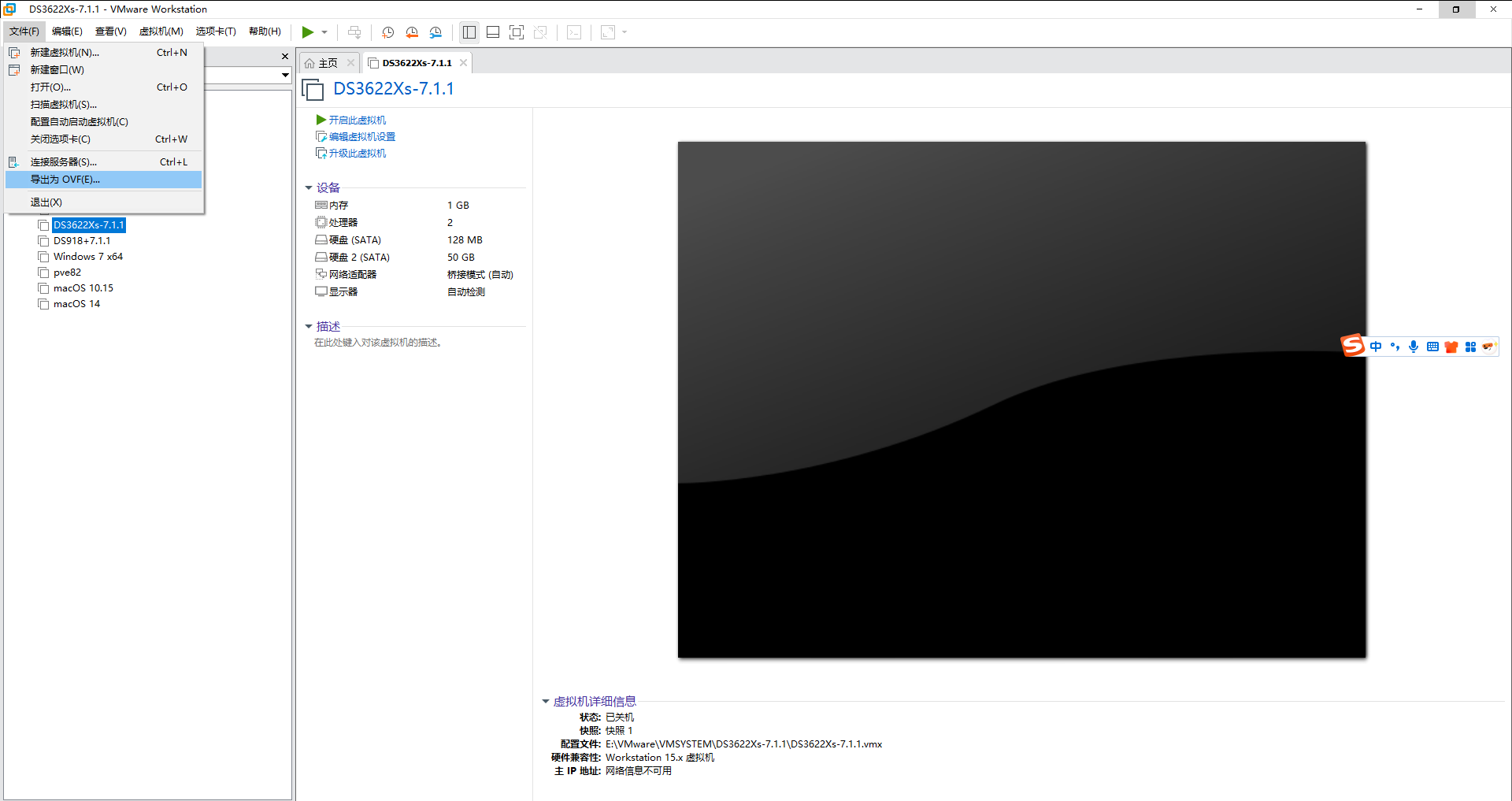Collapse the 描述 section
Screen dimensions: 1512x801
(x=309, y=327)
